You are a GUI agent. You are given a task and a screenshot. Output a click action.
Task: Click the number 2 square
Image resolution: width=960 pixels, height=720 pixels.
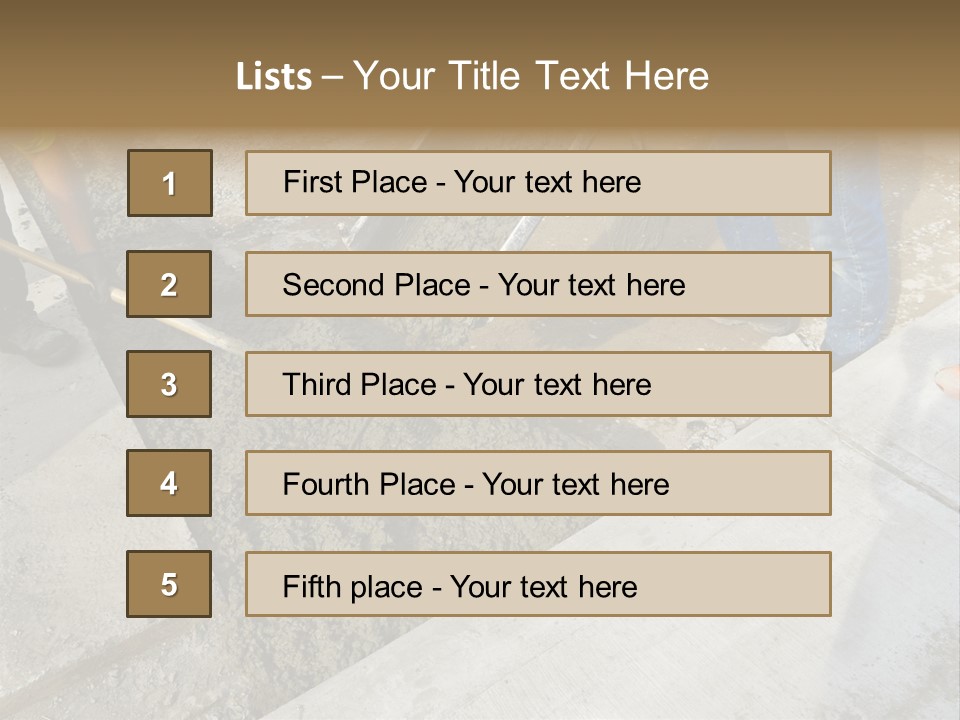pyautogui.click(x=169, y=284)
